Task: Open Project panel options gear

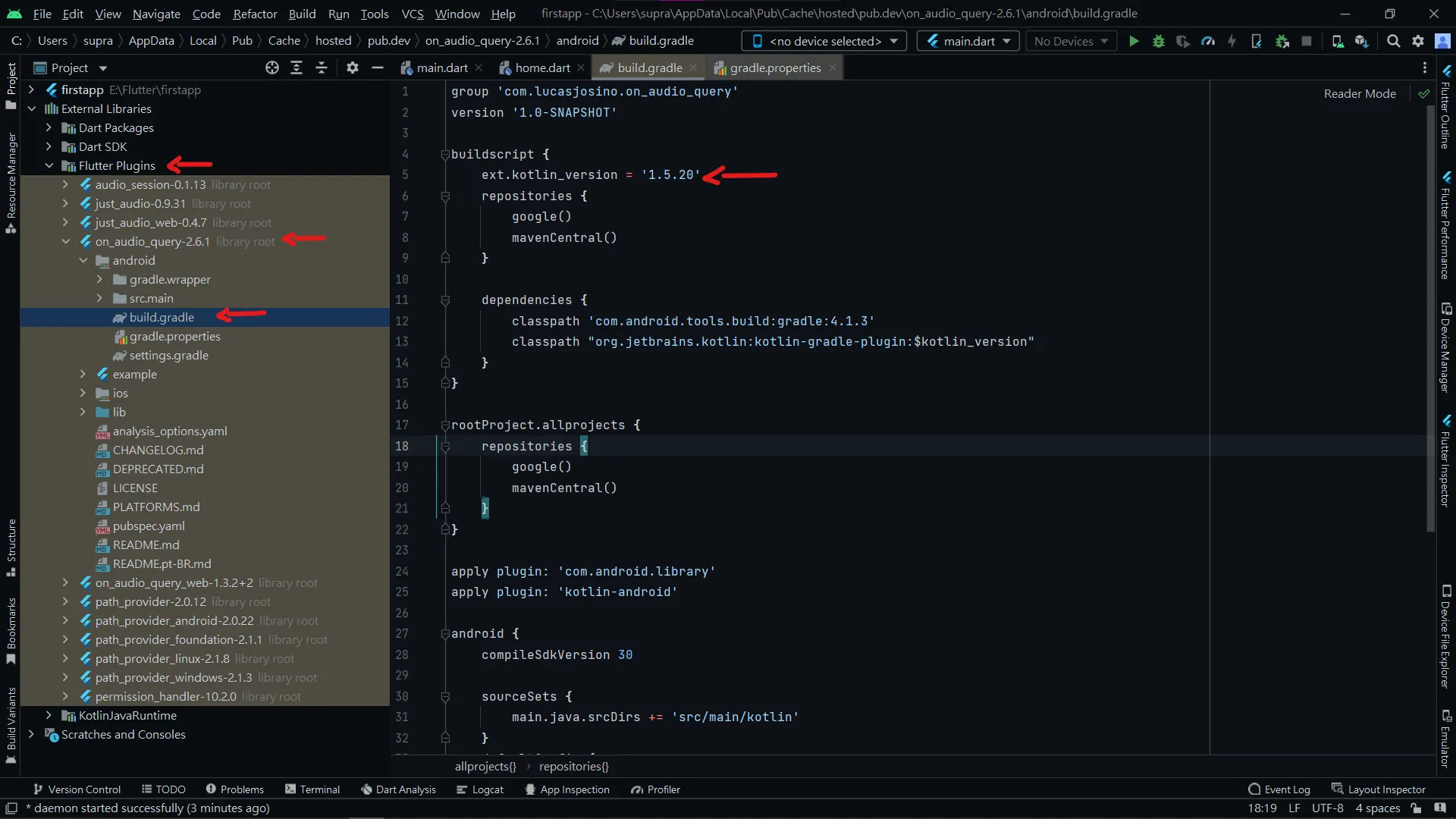Action: coord(352,68)
